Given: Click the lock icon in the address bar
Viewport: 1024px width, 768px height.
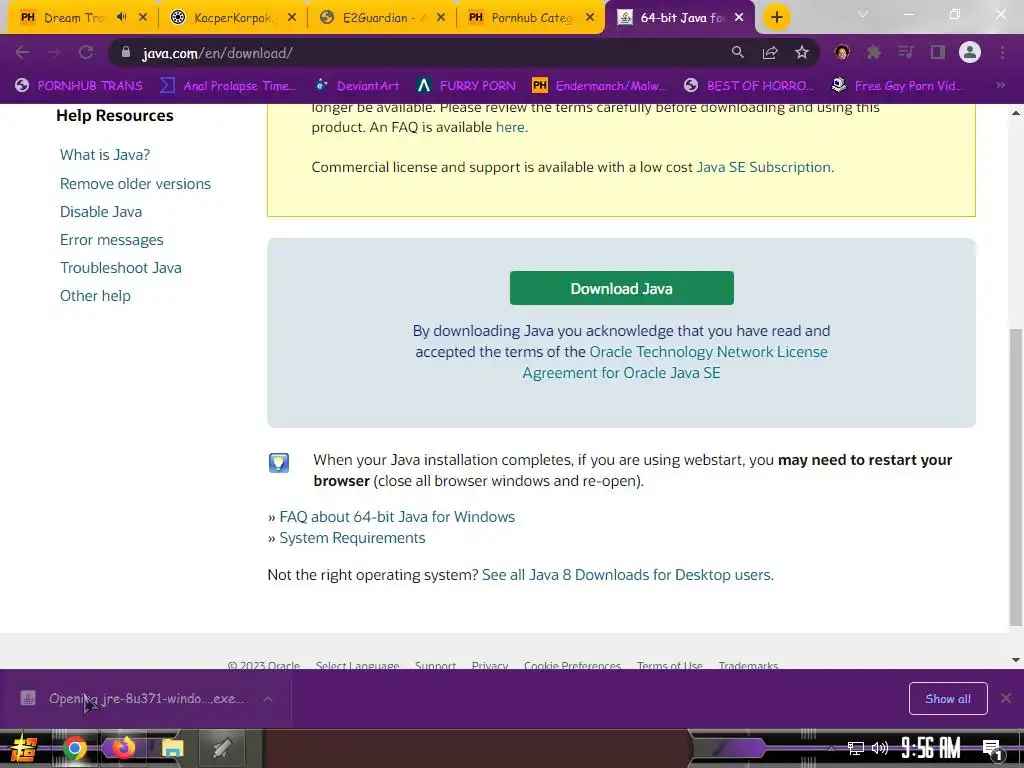Looking at the screenshot, I should (x=126, y=52).
